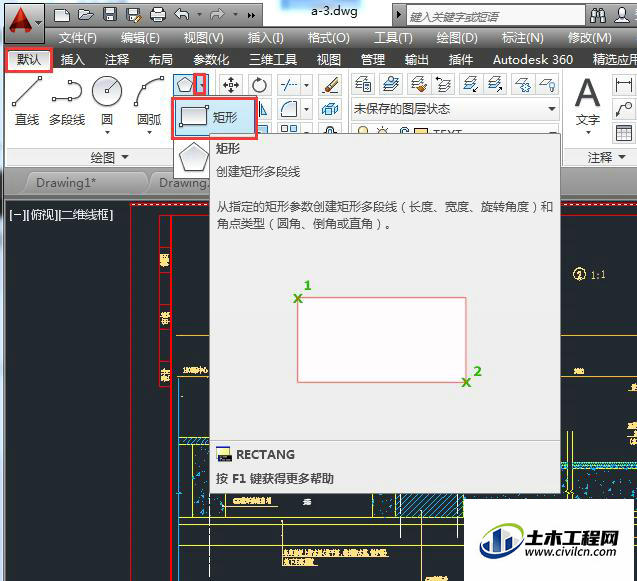637x581 pixels.
Task: Select the Erase tool icon
Action: pos(330,85)
